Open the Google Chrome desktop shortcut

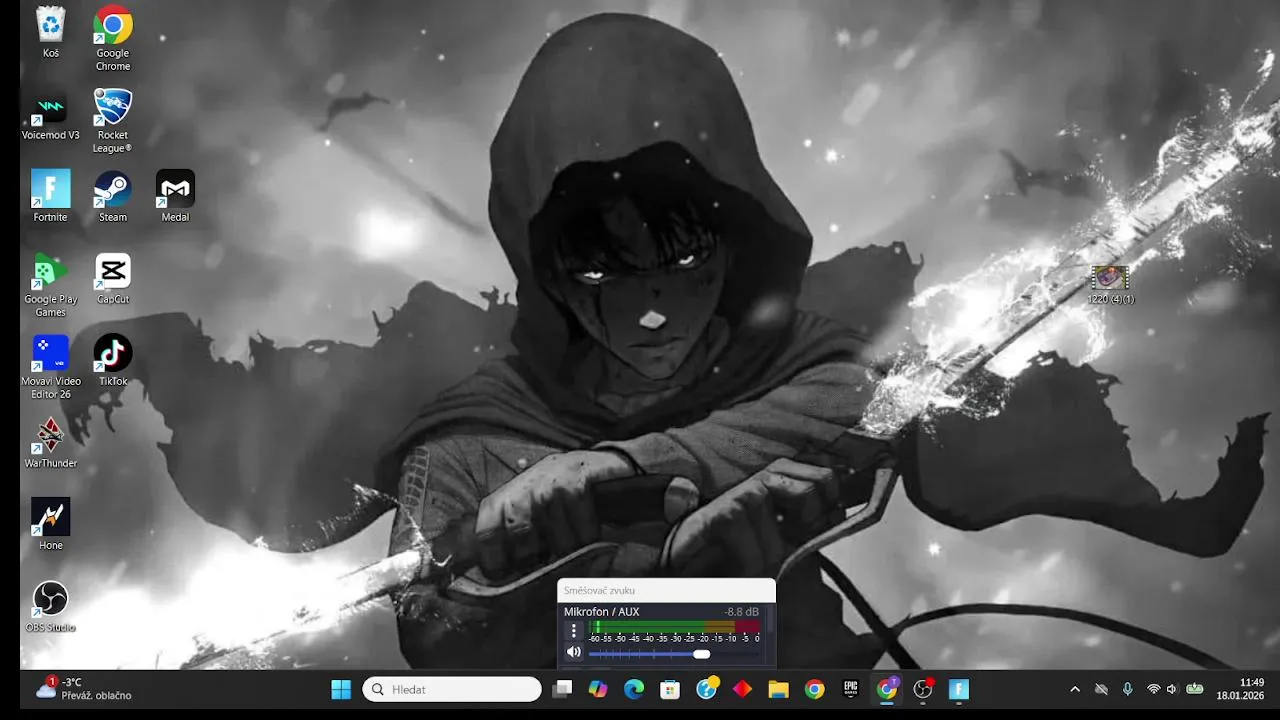click(x=113, y=38)
